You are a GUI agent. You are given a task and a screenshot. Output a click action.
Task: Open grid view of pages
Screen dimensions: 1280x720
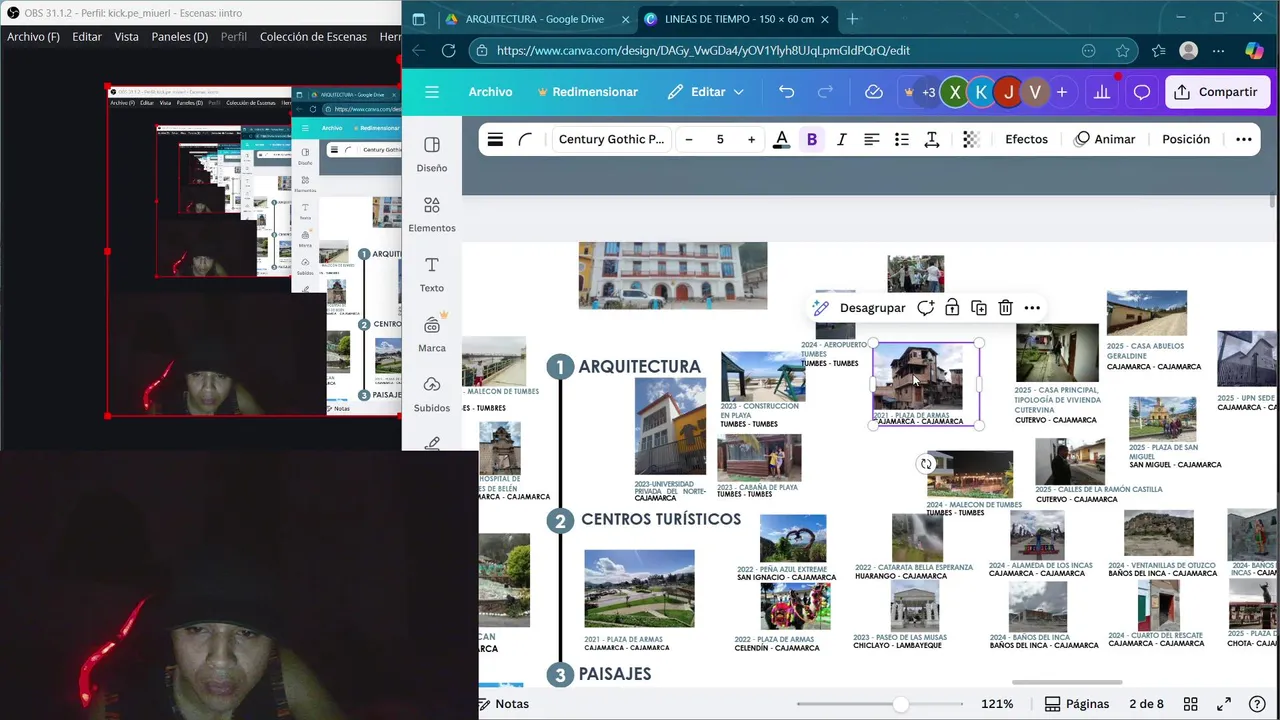tap(1190, 704)
